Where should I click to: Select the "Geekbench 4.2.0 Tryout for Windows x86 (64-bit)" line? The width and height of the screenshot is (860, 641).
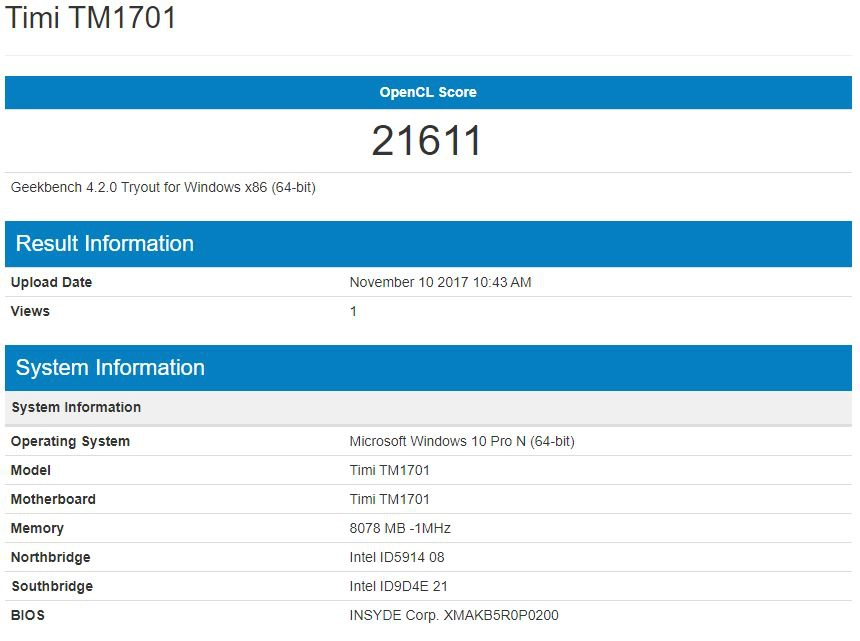tap(163, 188)
